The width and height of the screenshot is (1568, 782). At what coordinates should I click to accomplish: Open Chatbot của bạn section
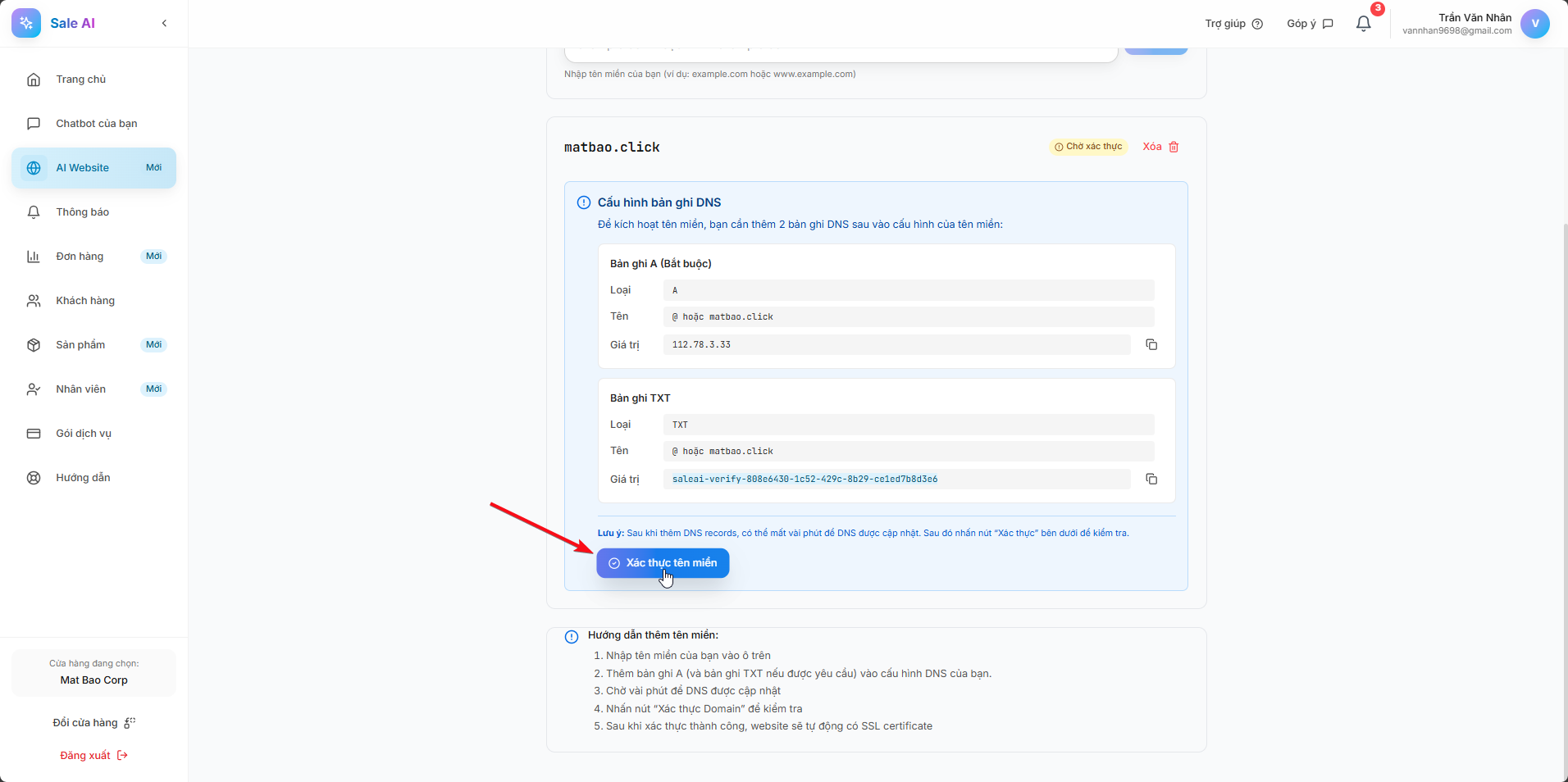coord(96,124)
